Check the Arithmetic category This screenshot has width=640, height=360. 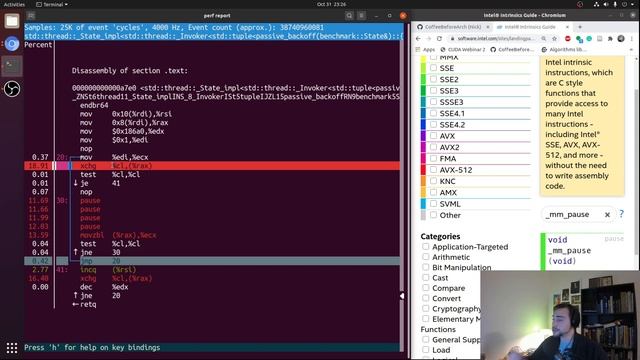click(426, 257)
